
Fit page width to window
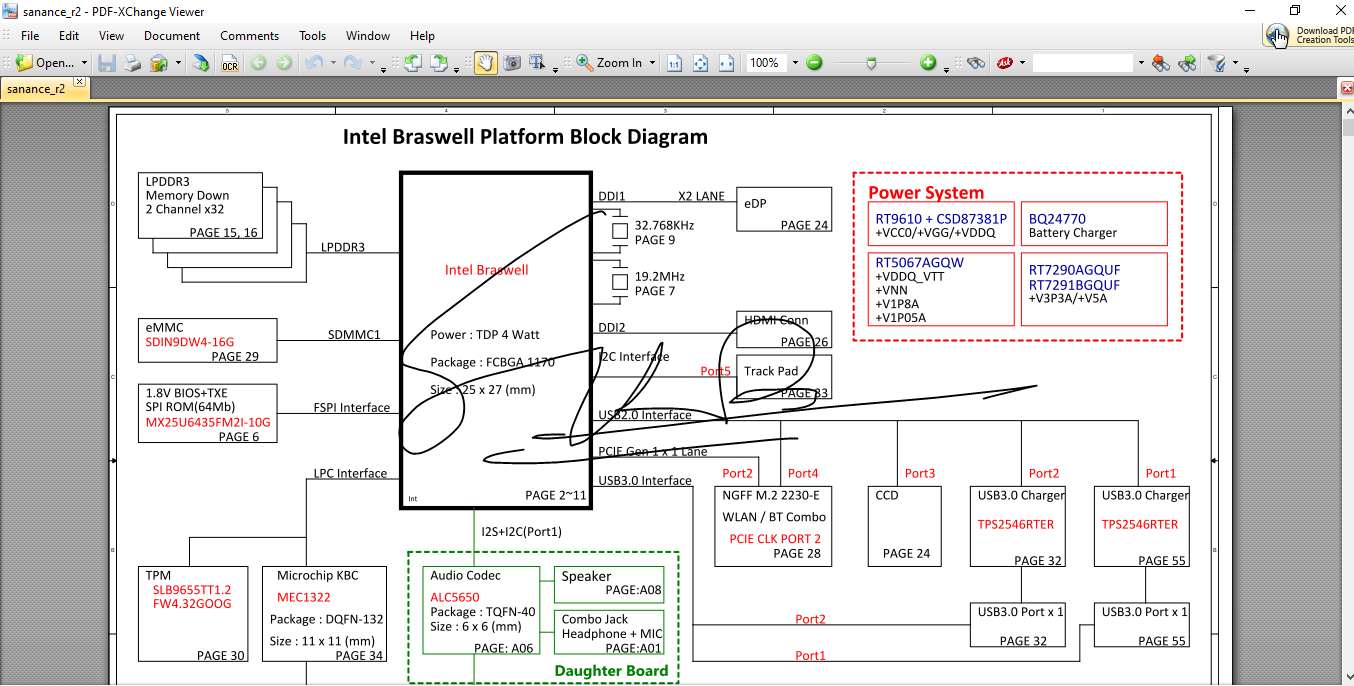[x=727, y=62]
